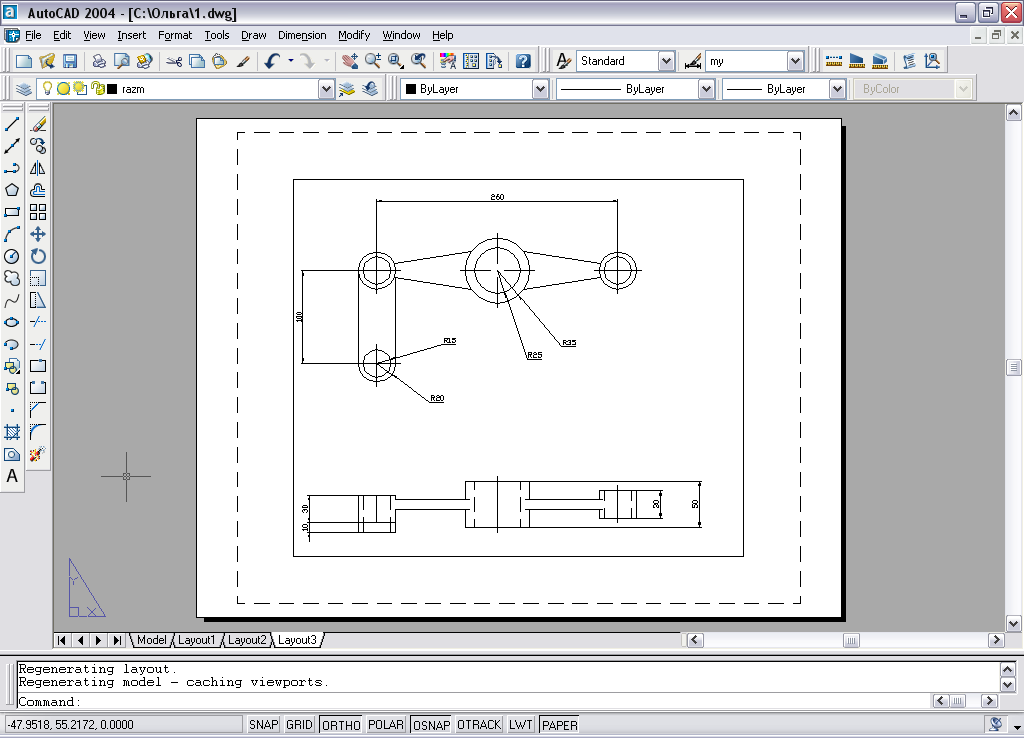
Task: Expand the ByLayer linetype dropdown
Action: coord(706,89)
